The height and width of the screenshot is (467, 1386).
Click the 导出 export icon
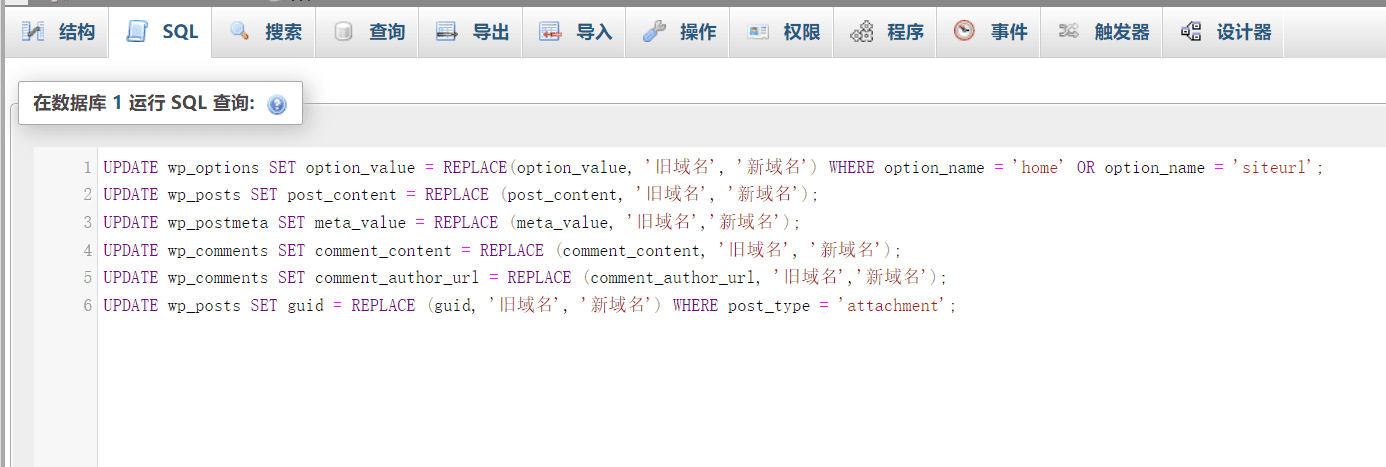coord(447,32)
